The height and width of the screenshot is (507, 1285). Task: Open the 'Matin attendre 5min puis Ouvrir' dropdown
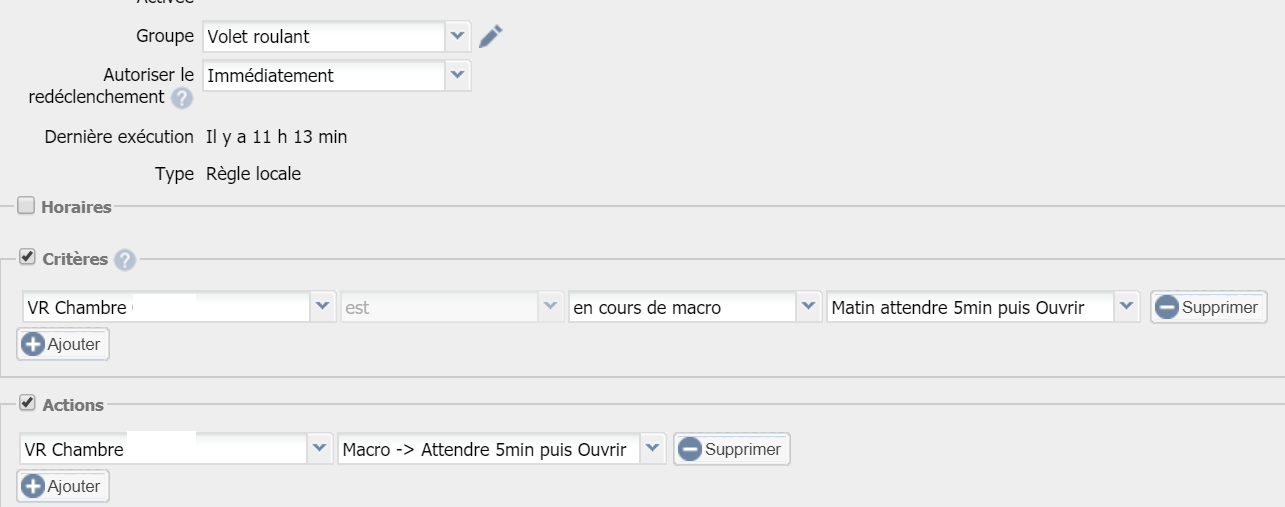pos(1126,308)
